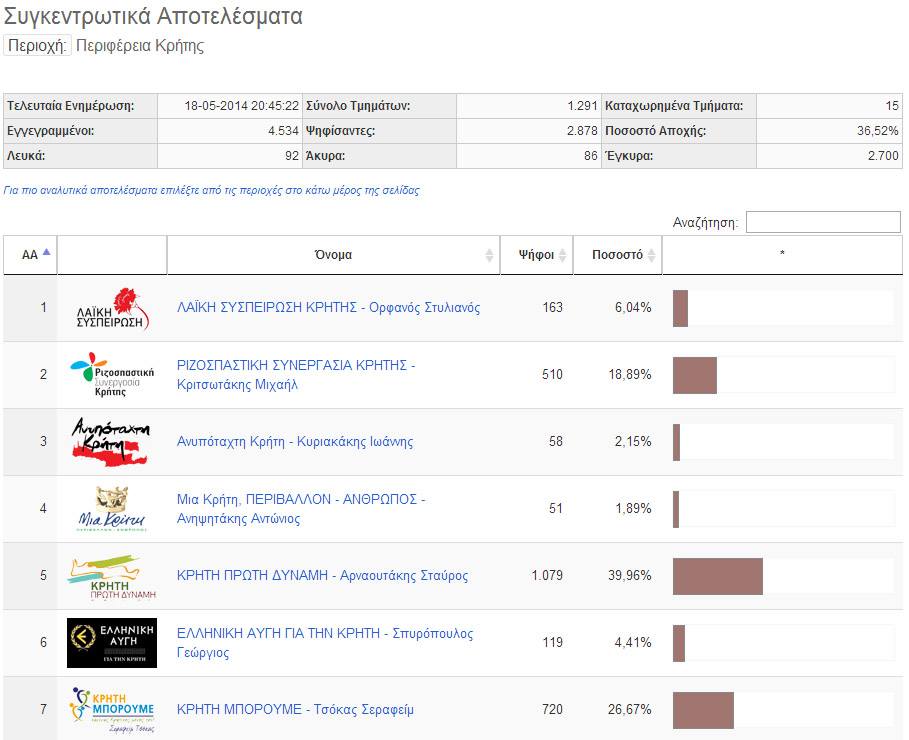Open ΛΑΪΚΗ ΣΥΣΠΕΙΡΩΣΗ ΚΡΗΤΗΣ - Ορφανός Στυλιανός link
Viewport: 909px width, 740px height.
click(x=328, y=308)
